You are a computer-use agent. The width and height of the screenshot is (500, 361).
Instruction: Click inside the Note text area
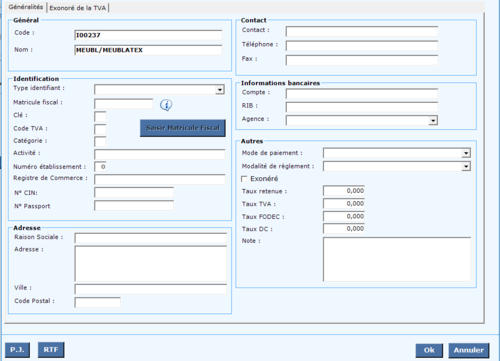(x=397, y=259)
